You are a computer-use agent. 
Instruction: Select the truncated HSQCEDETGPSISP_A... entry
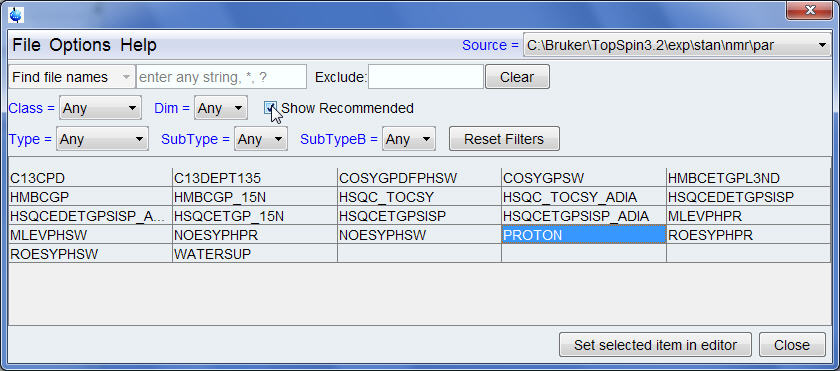pyautogui.click(x=91, y=216)
